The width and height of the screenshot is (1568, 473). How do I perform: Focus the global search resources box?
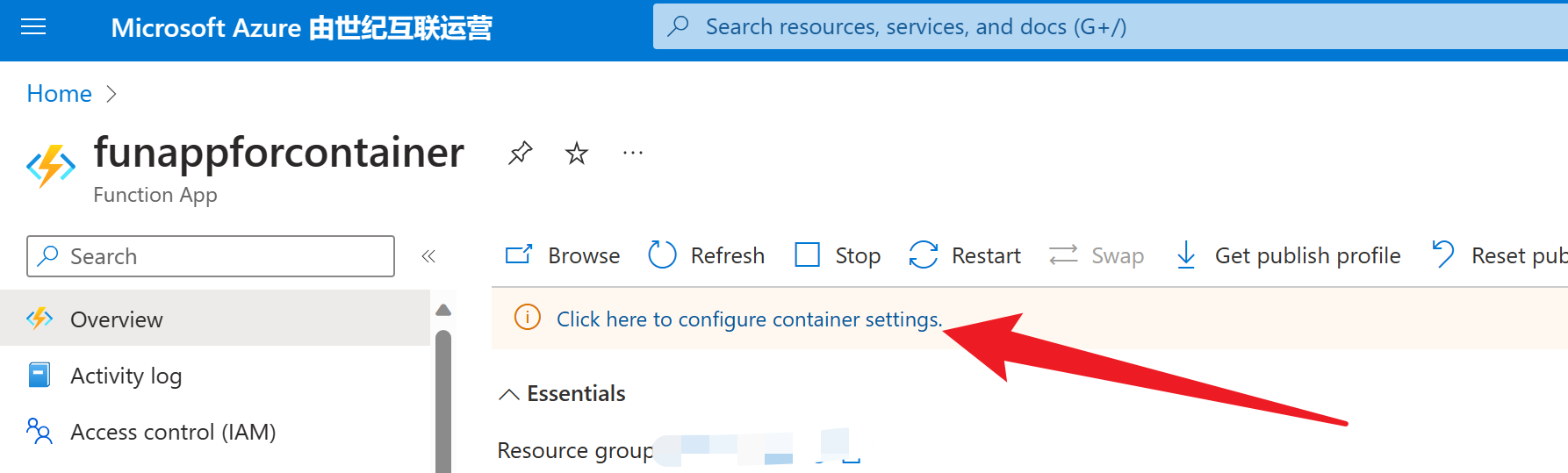coord(1054,27)
